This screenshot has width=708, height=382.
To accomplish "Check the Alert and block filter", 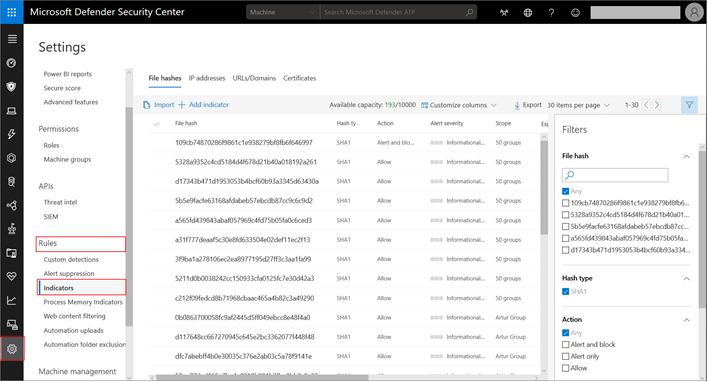I will coord(565,345).
